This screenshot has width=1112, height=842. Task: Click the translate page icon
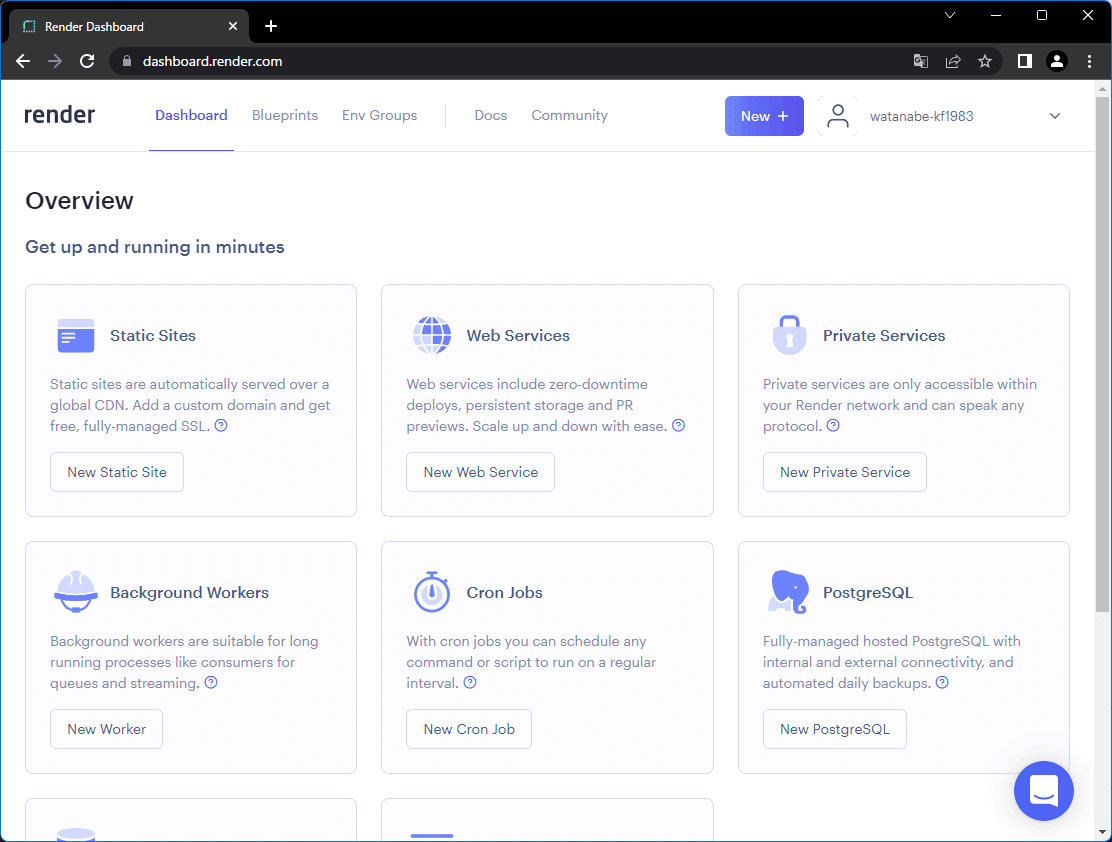921,61
